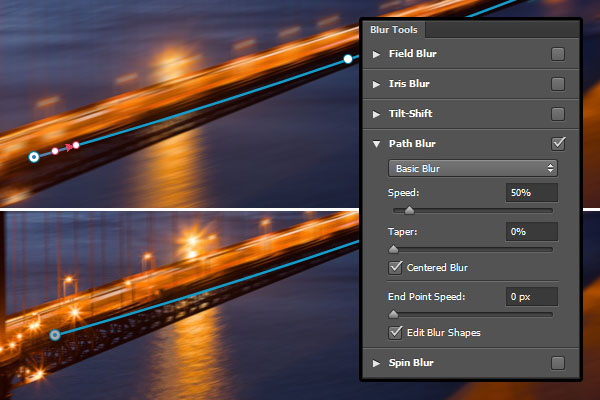
Task: Click the Path Blur label
Action: click(x=412, y=143)
